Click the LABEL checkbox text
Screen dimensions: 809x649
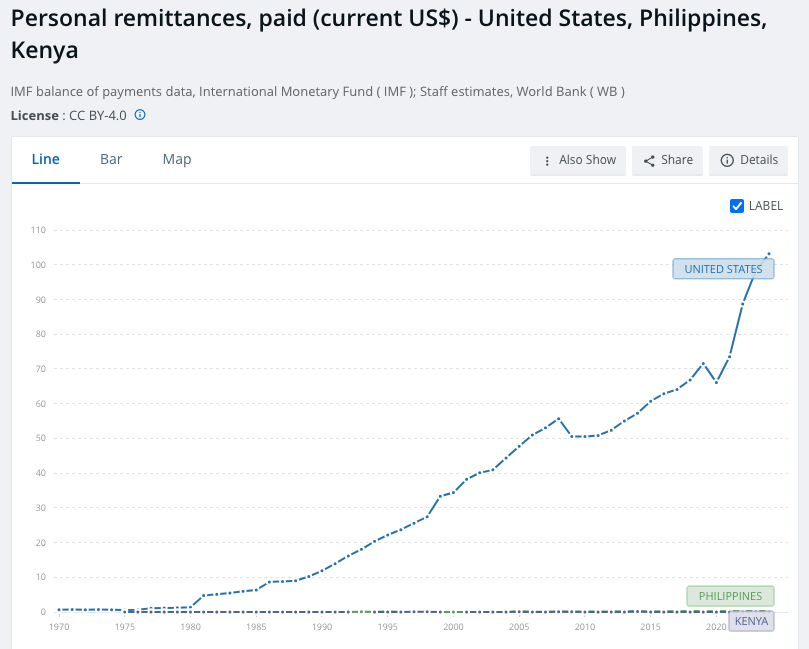point(766,206)
